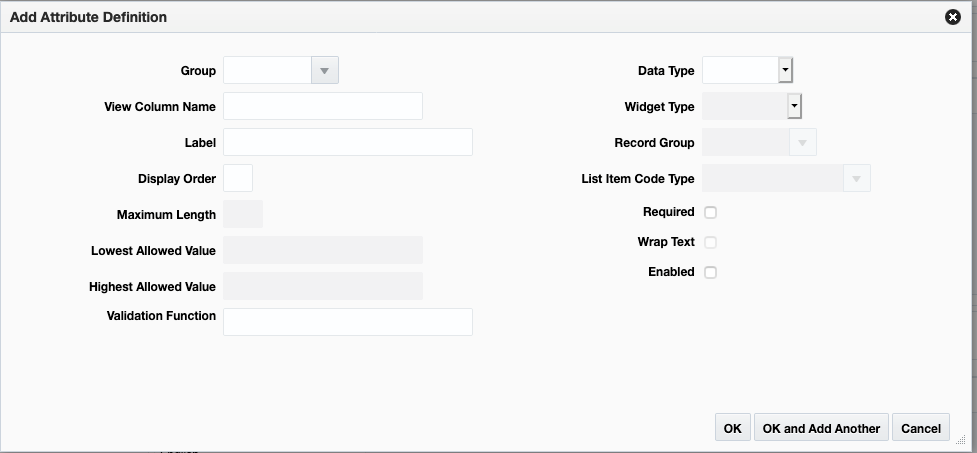The image size is (977, 453).
Task: Focus the Label text field
Action: click(x=348, y=142)
